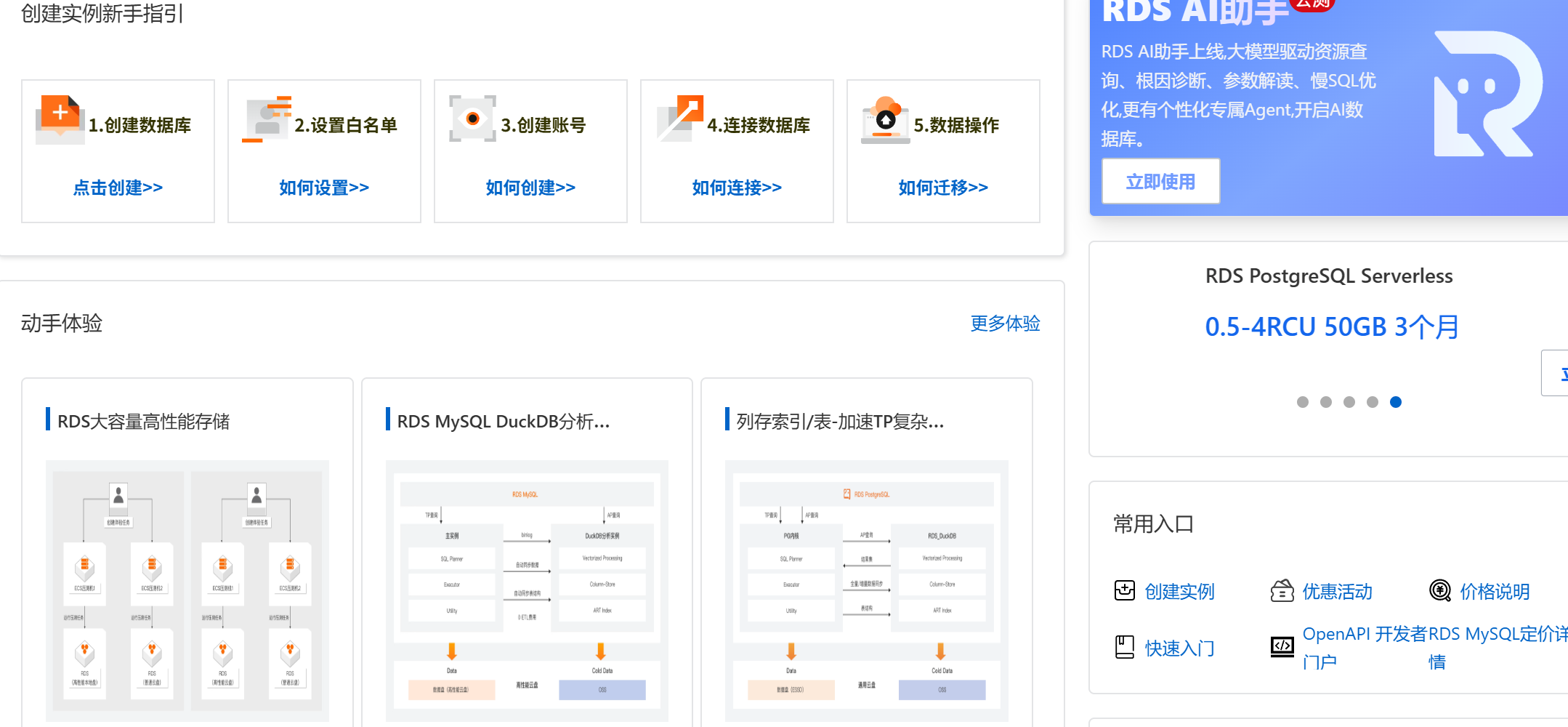The width and height of the screenshot is (1568, 727).
Task: Click the 优惠活动 gift icon
Action: (1282, 590)
